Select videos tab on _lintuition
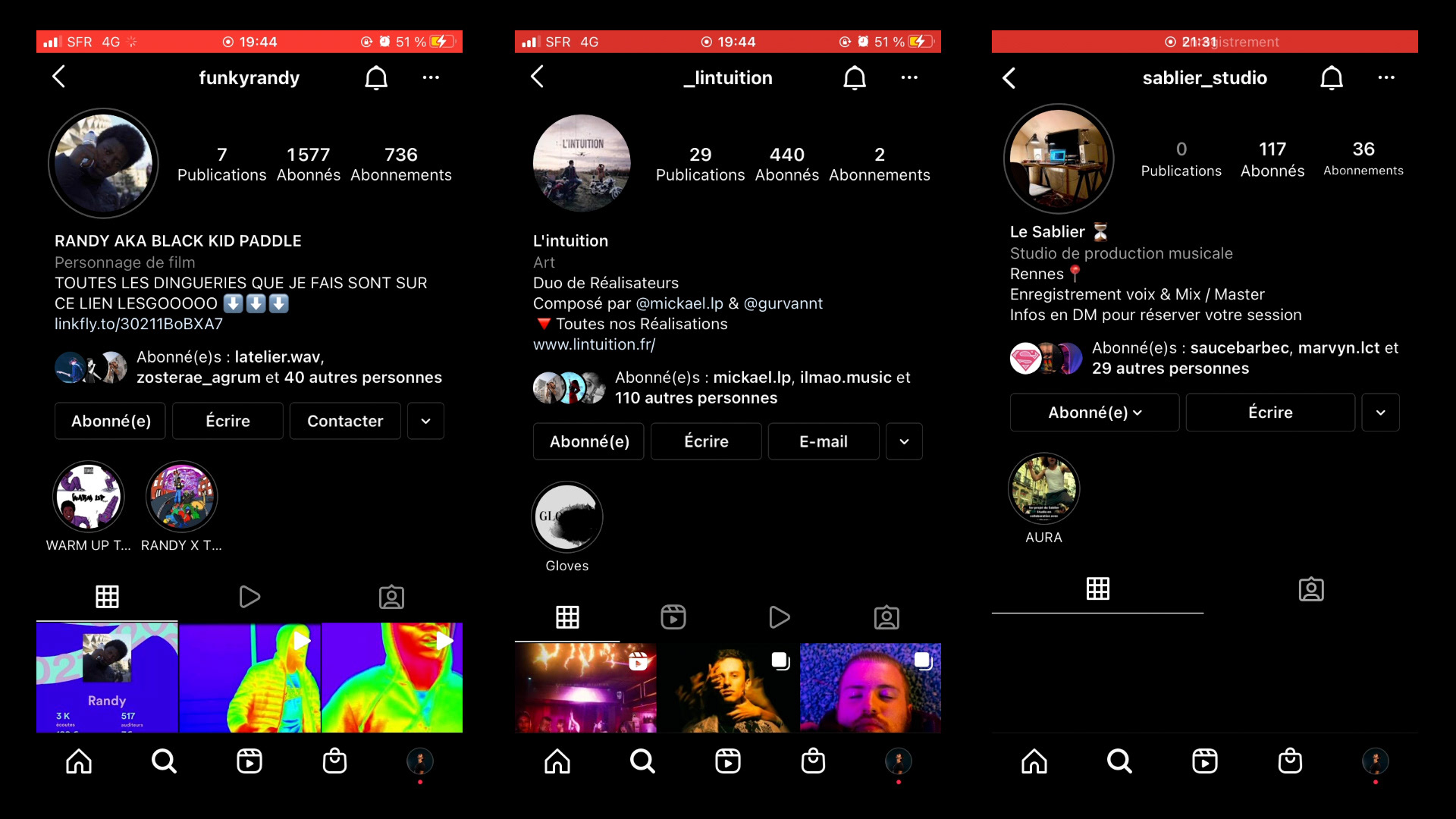The width and height of the screenshot is (1456, 819). pyautogui.click(x=780, y=617)
